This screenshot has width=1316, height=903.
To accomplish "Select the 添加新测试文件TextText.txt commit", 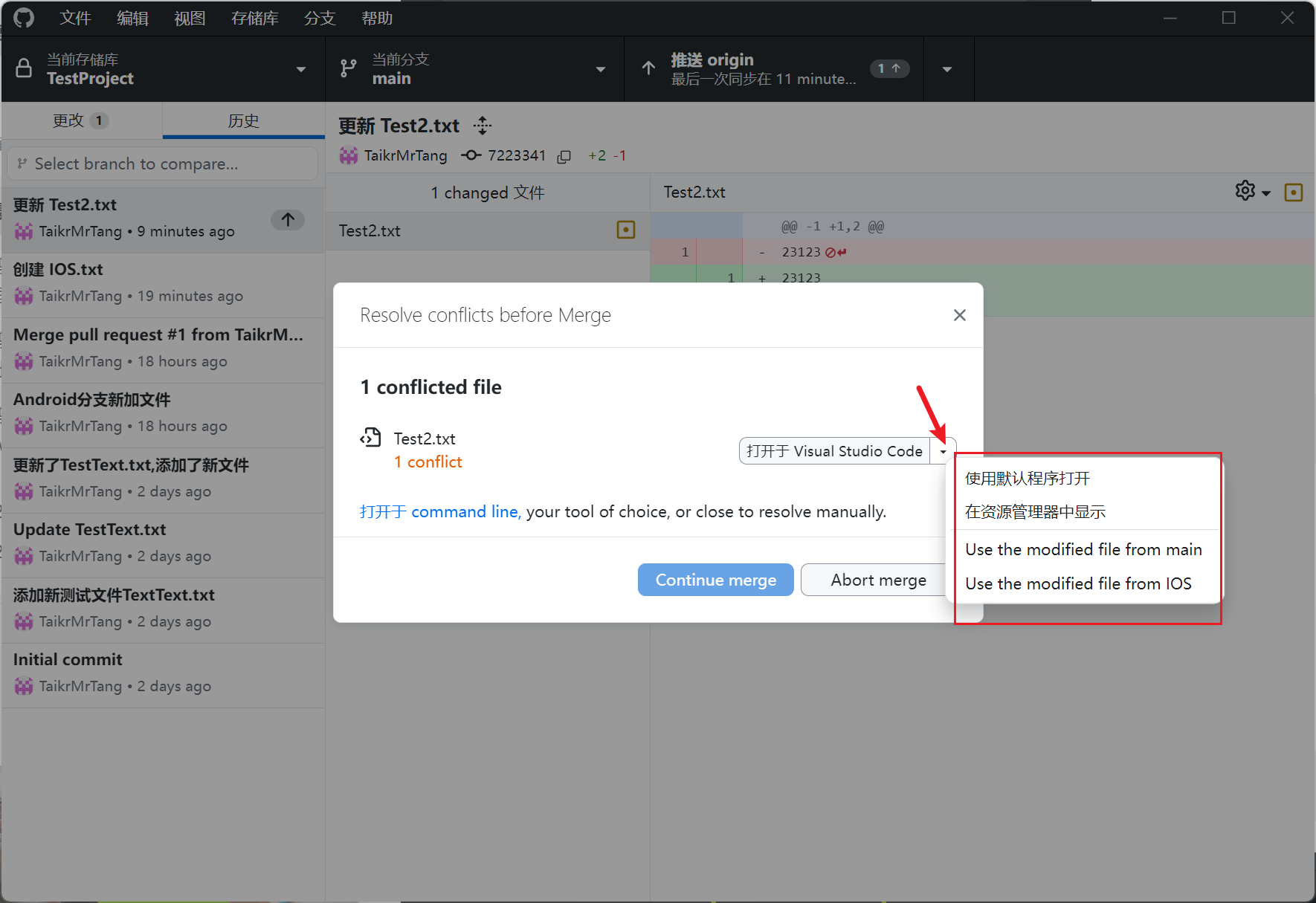I will [x=163, y=609].
